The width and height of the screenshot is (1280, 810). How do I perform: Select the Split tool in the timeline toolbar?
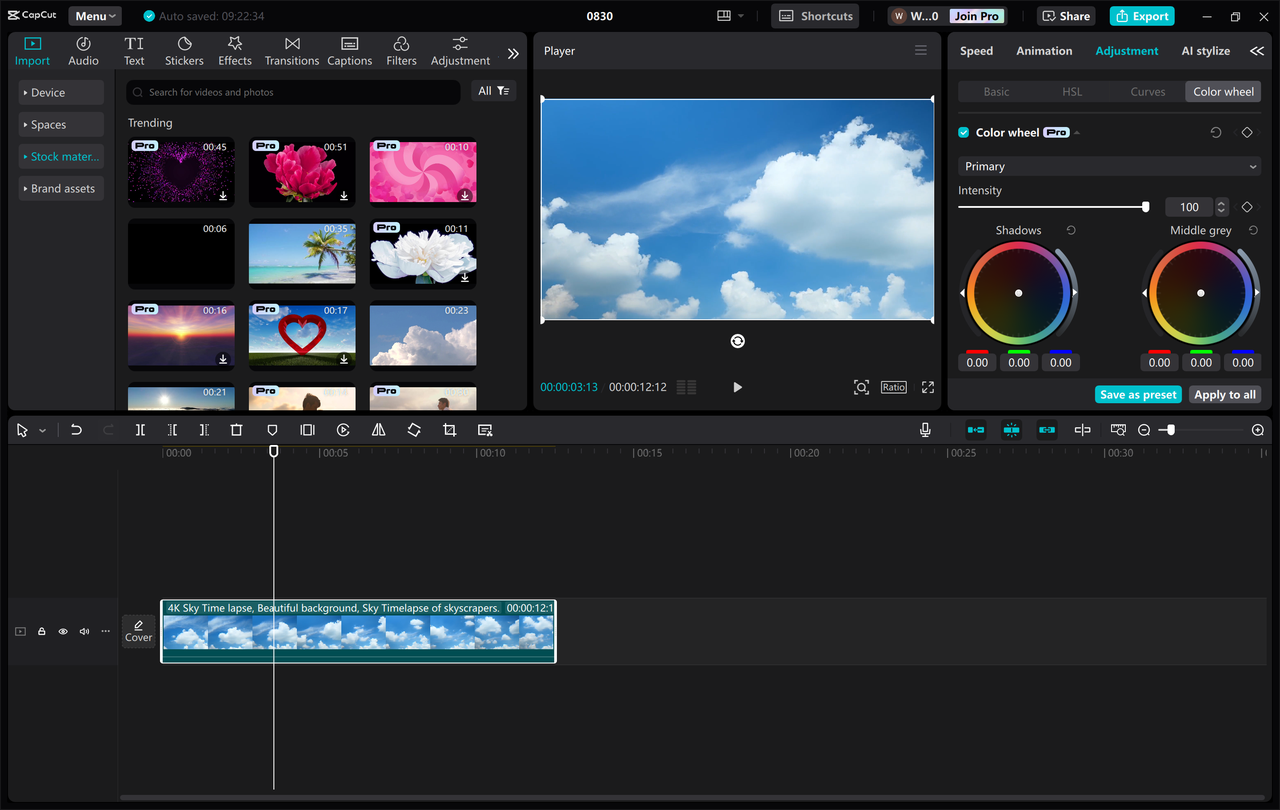(141, 429)
